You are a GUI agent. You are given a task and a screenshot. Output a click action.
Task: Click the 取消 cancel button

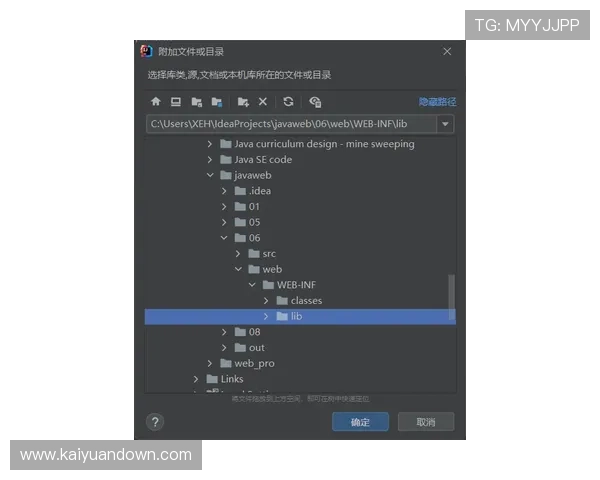[x=425, y=422]
